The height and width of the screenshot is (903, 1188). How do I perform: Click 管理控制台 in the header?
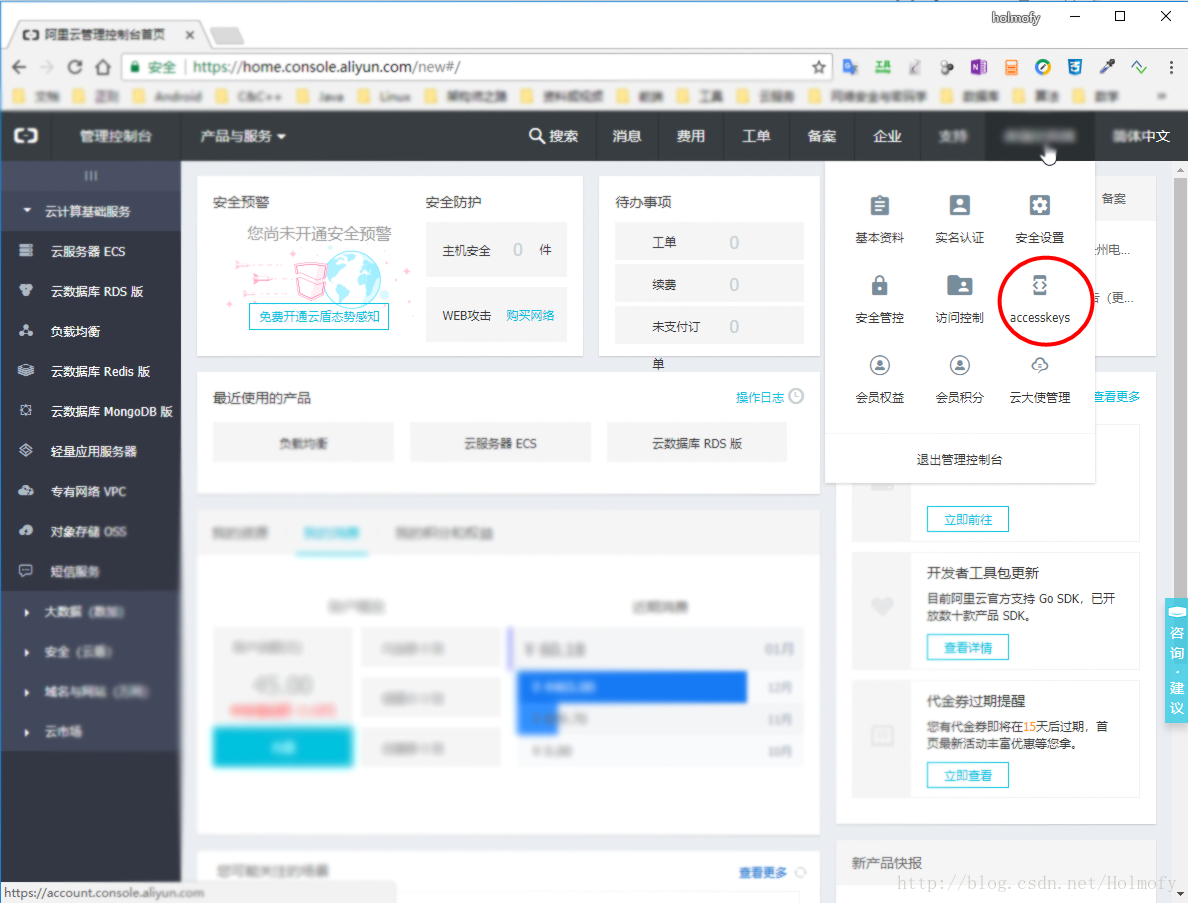pos(116,136)
